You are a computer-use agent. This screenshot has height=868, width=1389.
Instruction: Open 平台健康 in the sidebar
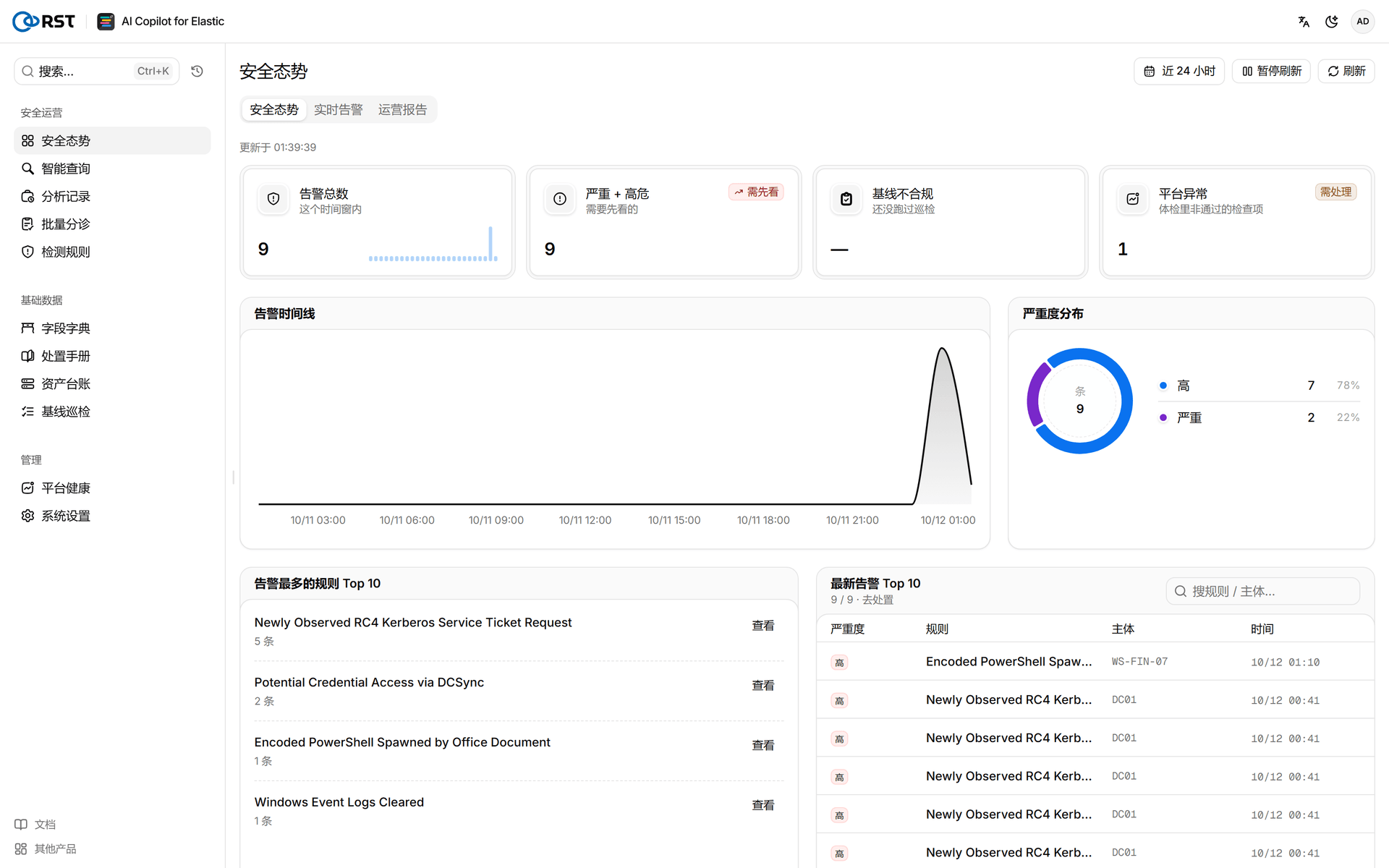pyautogui.click(x=112, y=488)
